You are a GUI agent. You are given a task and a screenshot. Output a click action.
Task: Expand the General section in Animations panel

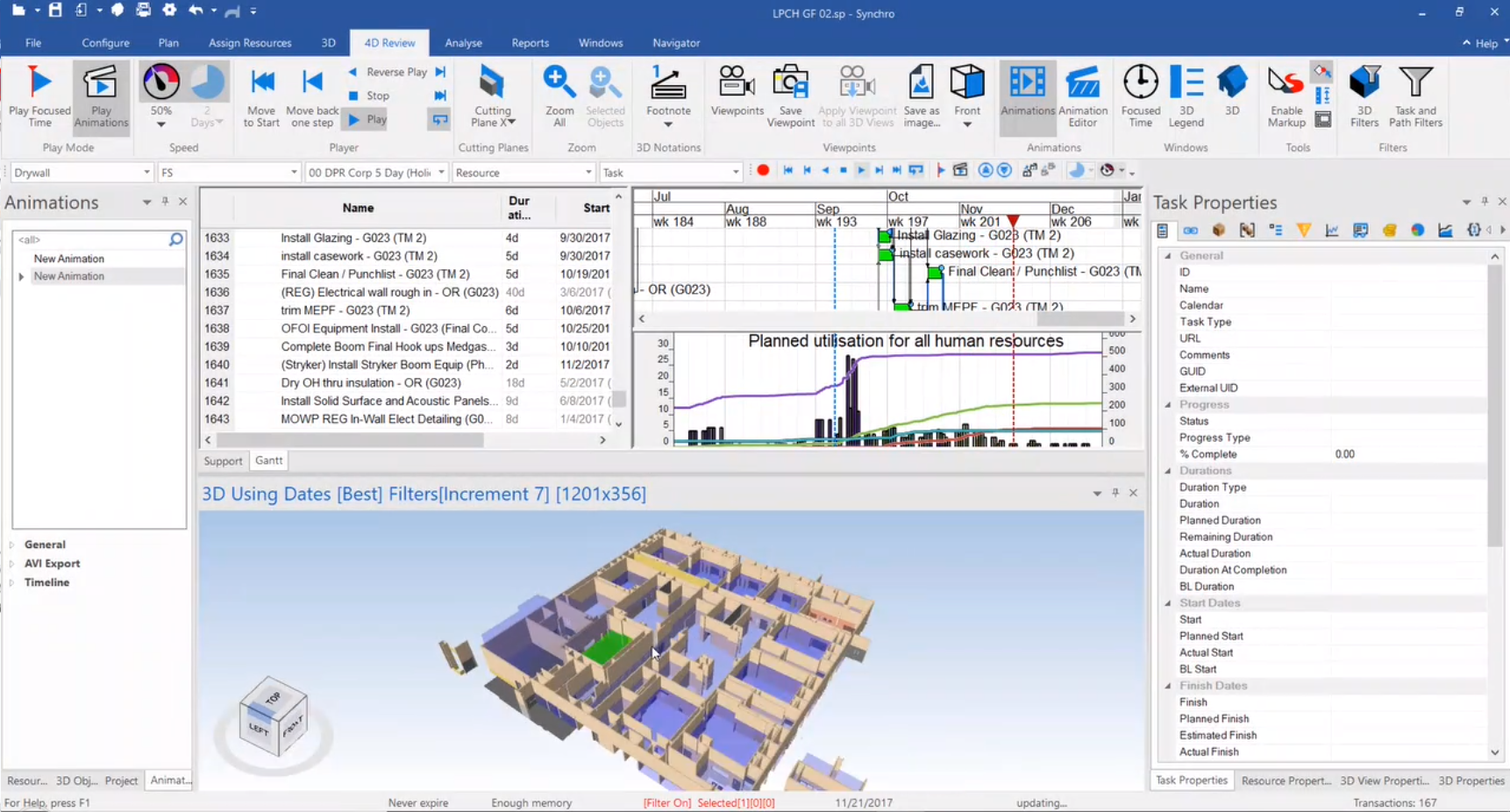point(12,545)
